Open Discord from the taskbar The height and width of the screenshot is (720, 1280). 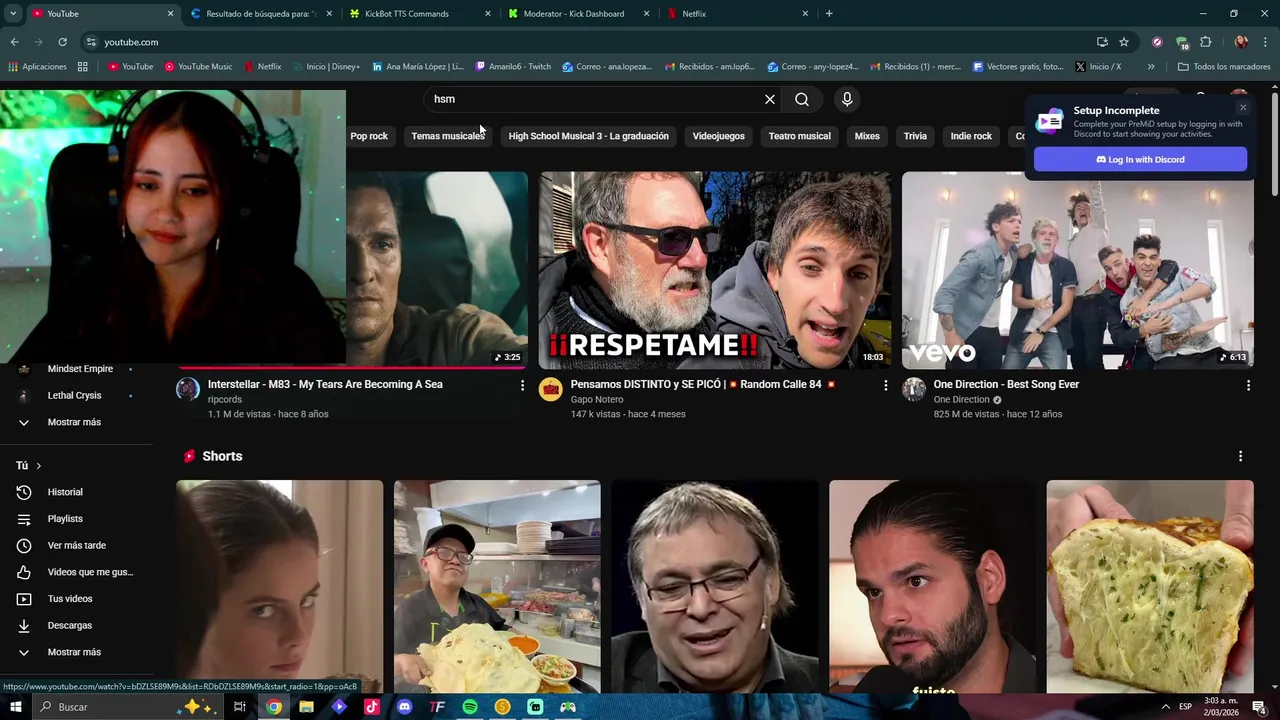point(404,707)
